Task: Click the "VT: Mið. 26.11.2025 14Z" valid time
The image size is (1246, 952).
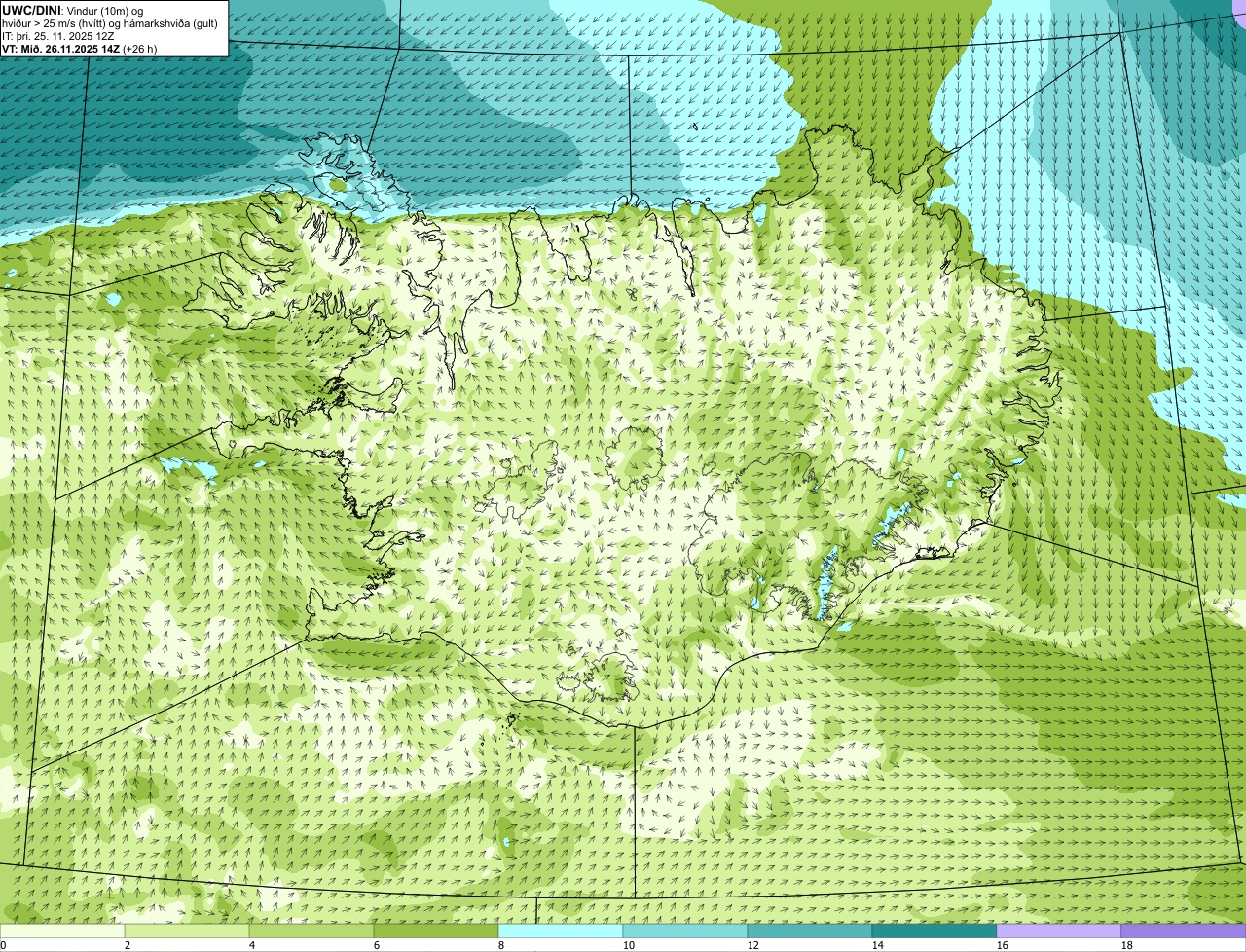Action: pos(60,48)
